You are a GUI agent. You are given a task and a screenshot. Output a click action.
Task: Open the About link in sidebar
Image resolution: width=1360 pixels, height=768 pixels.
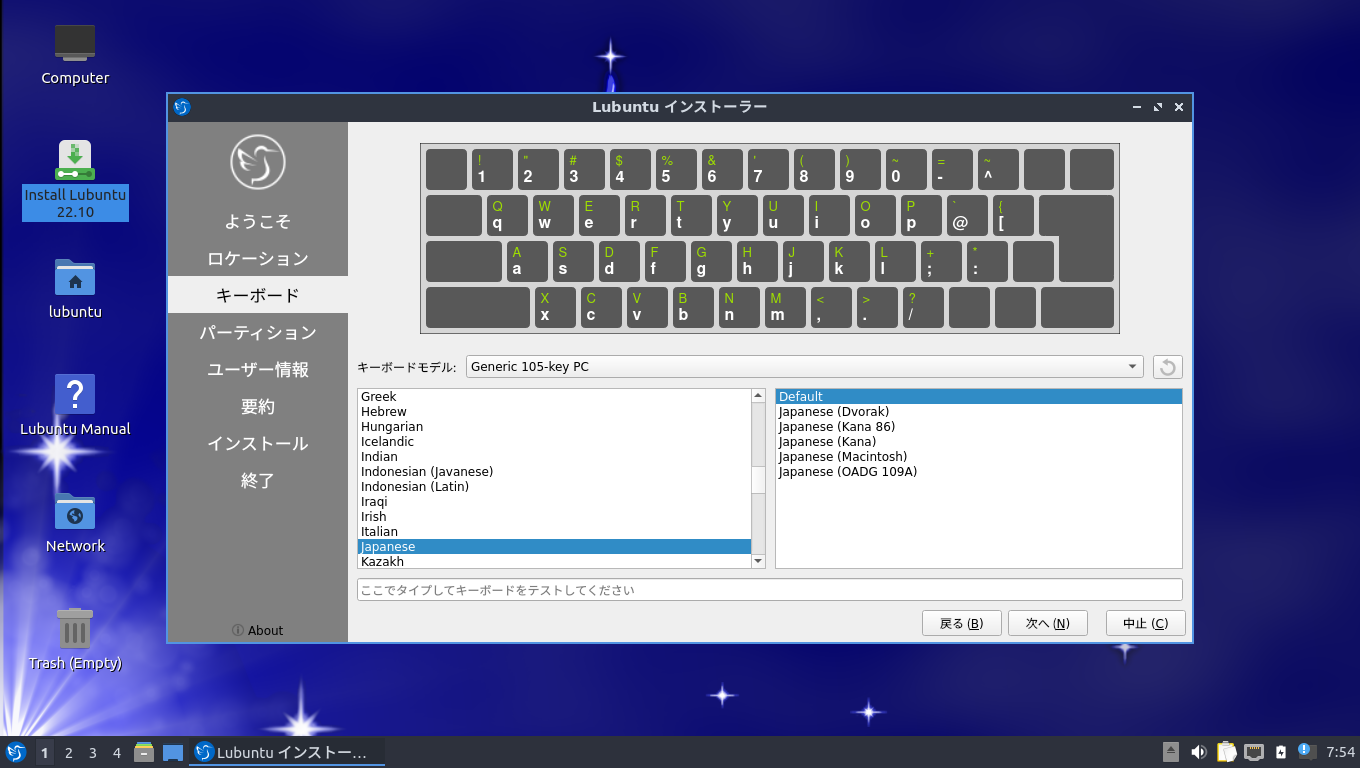tap(258, 630)
